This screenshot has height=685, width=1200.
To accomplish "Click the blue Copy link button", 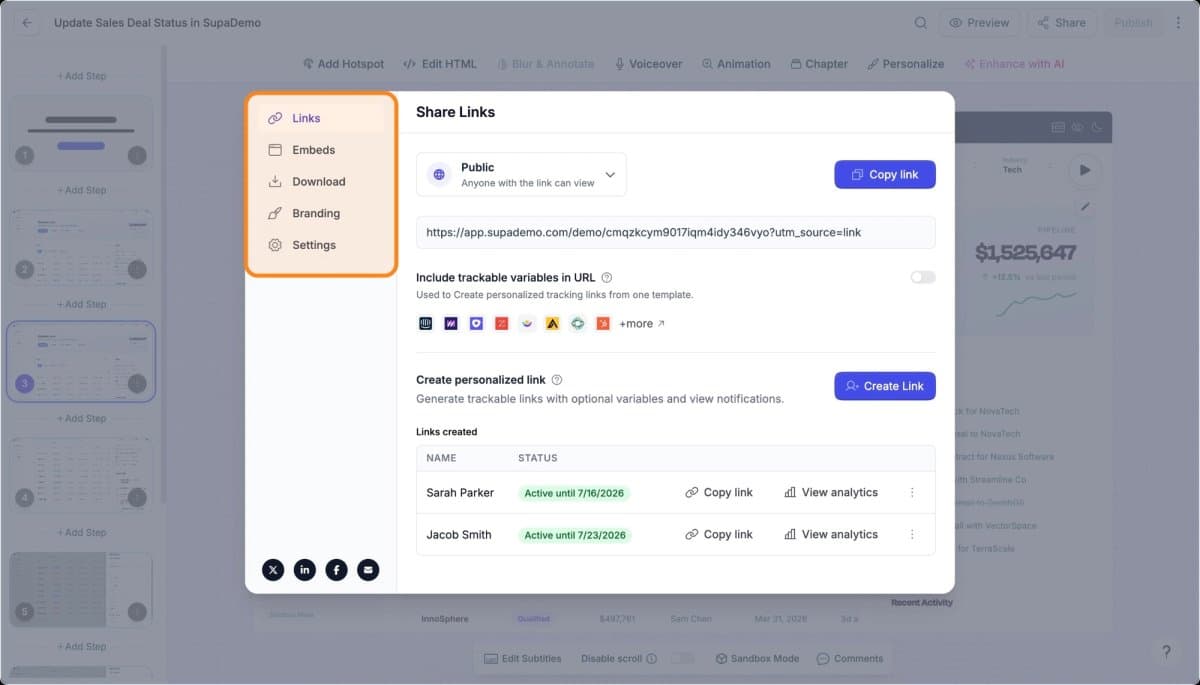I will coord(885,174).
